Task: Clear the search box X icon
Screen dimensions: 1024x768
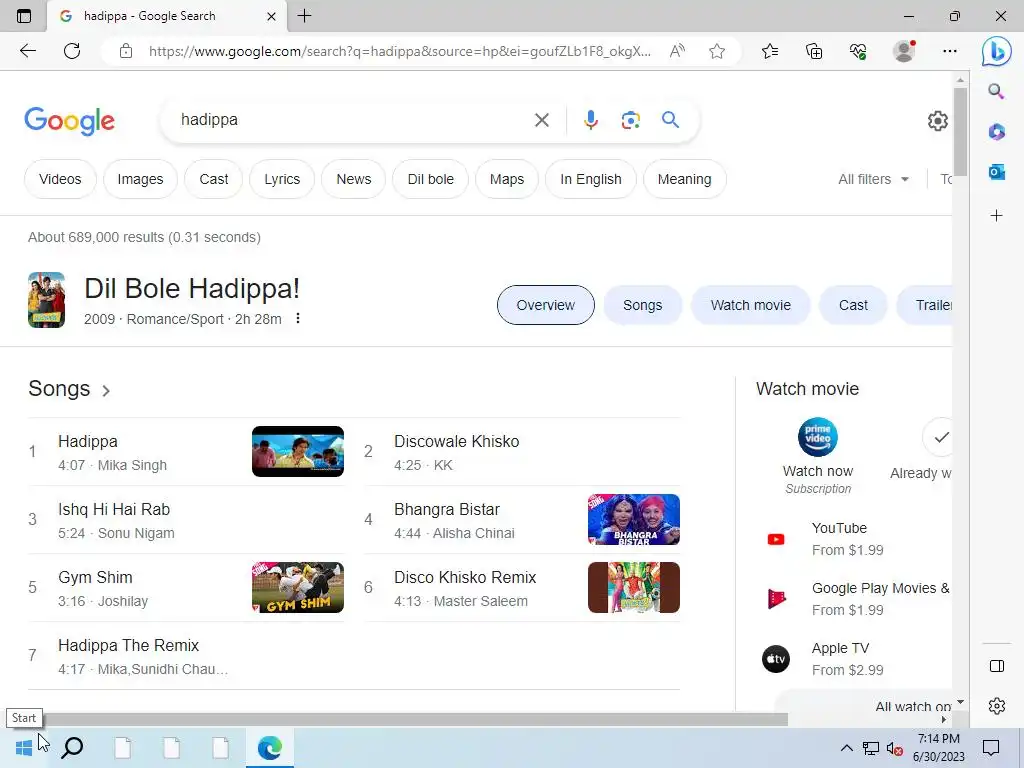Action: (x=541, y=120)
